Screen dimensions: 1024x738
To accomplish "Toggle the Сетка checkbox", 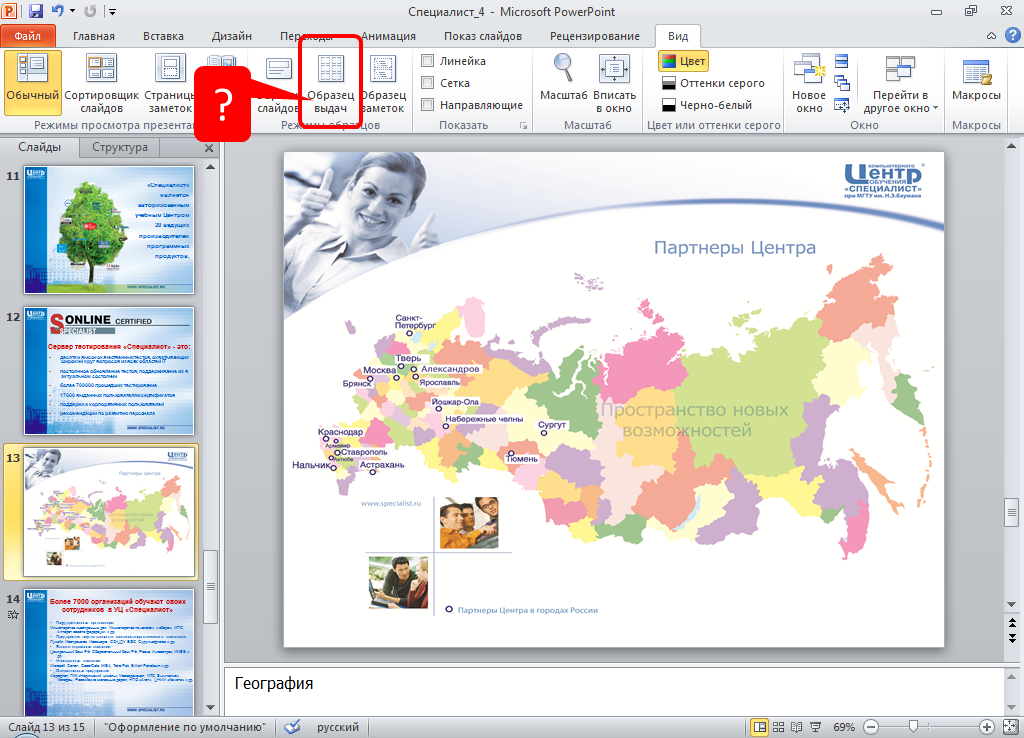I will click(x=428, y=83).
